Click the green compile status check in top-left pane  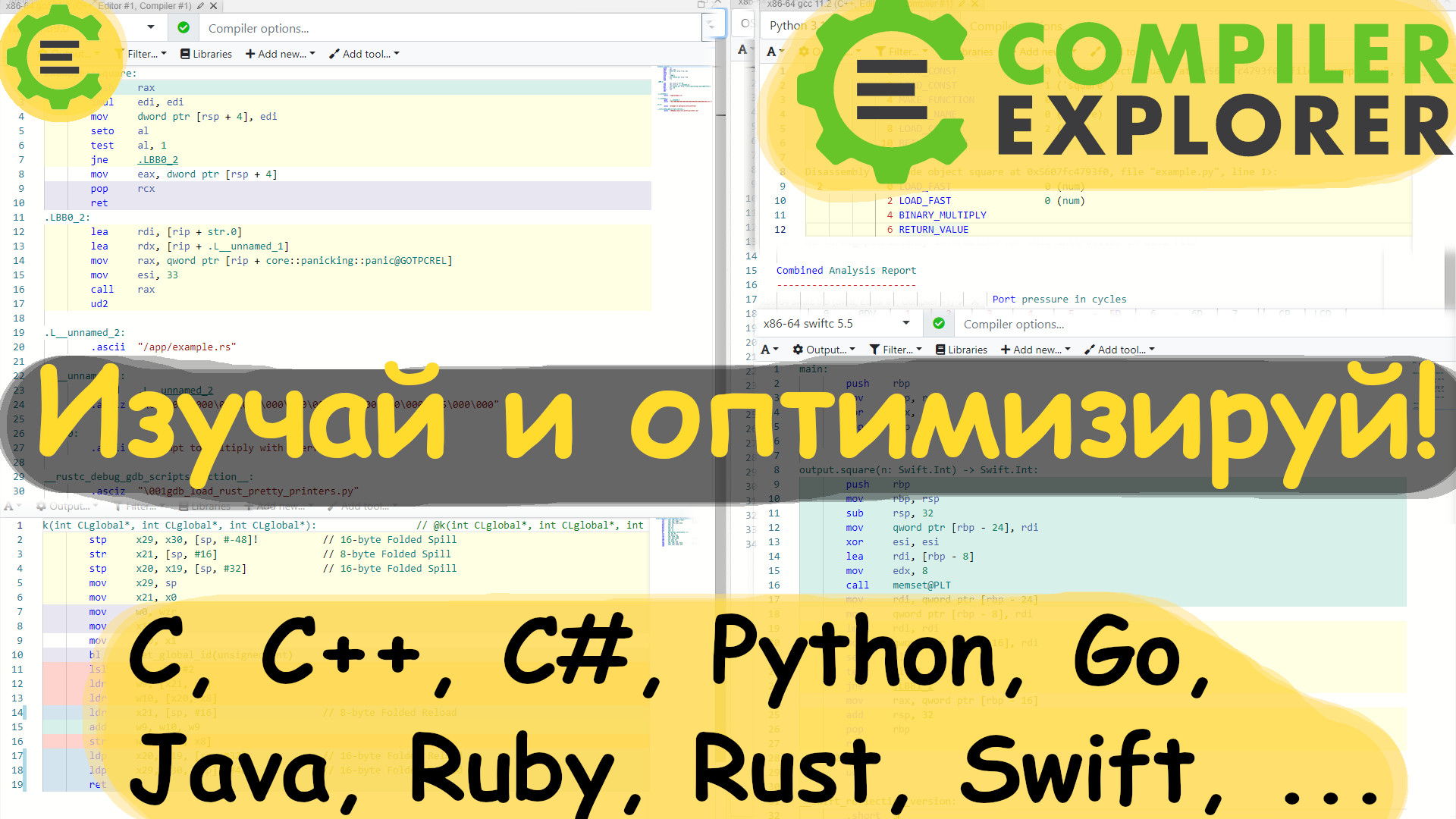coord(184,28)
